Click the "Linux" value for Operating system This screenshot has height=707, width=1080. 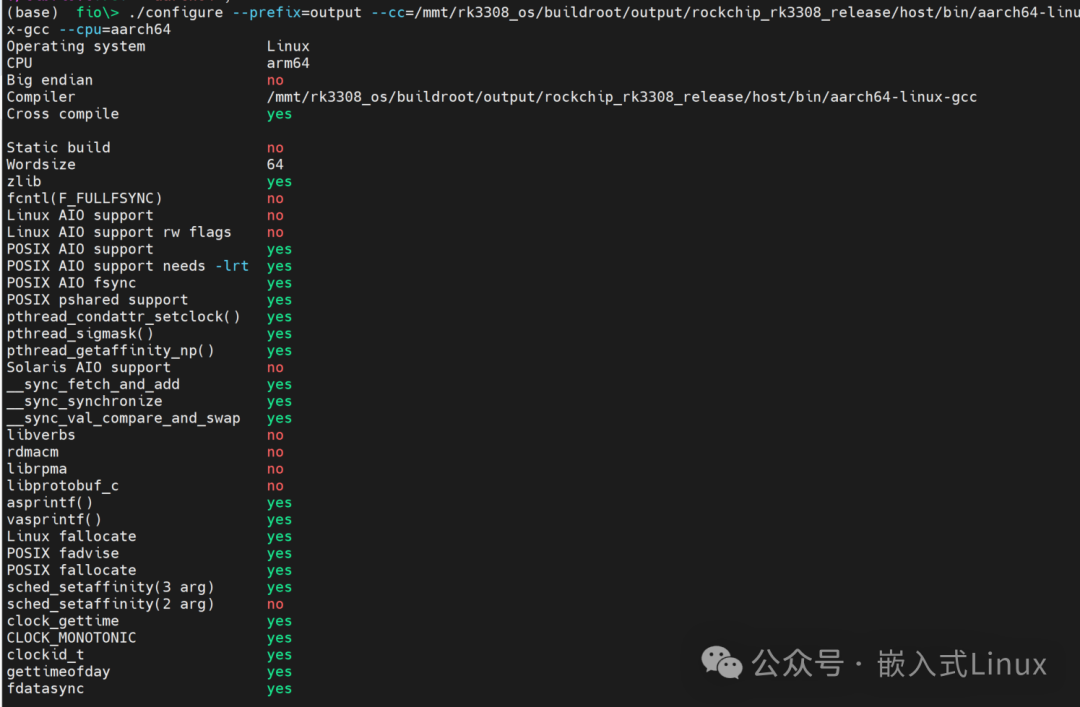288,46
